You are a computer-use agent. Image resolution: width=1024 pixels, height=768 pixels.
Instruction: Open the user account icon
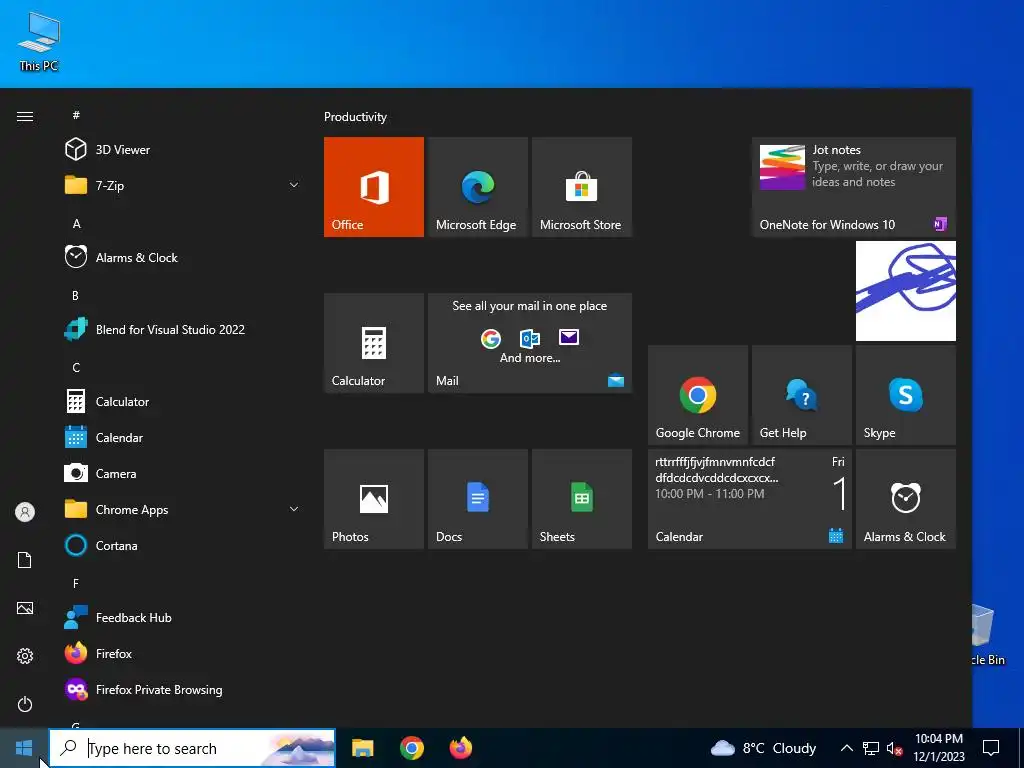pos(25,512)
